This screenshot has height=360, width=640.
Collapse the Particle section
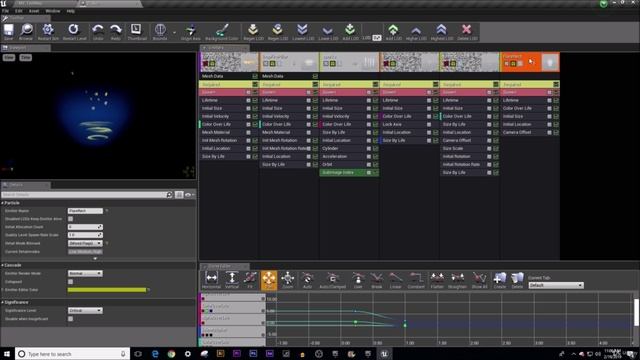(x=2, y=203)
